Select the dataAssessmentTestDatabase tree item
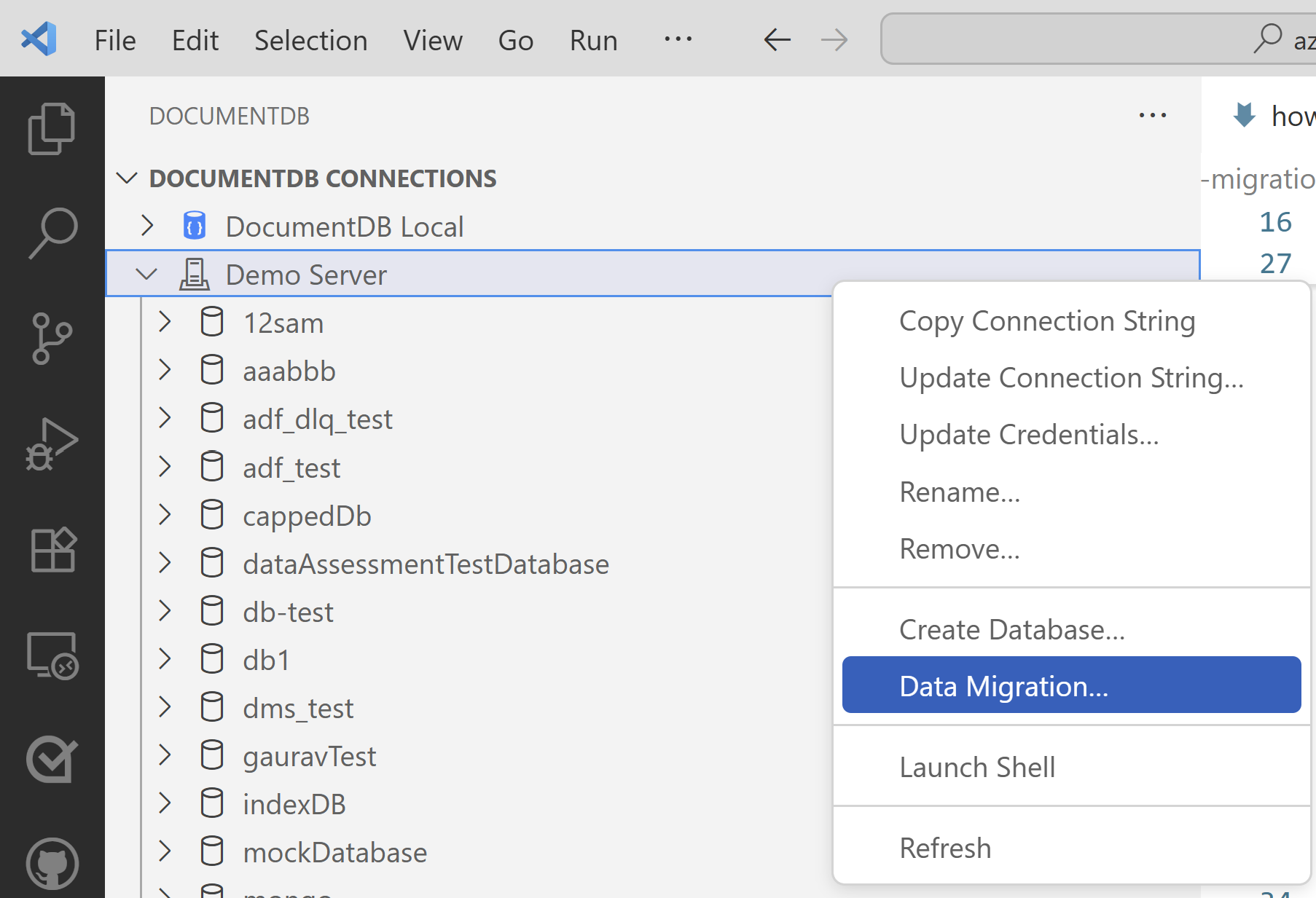 (426, 564)
